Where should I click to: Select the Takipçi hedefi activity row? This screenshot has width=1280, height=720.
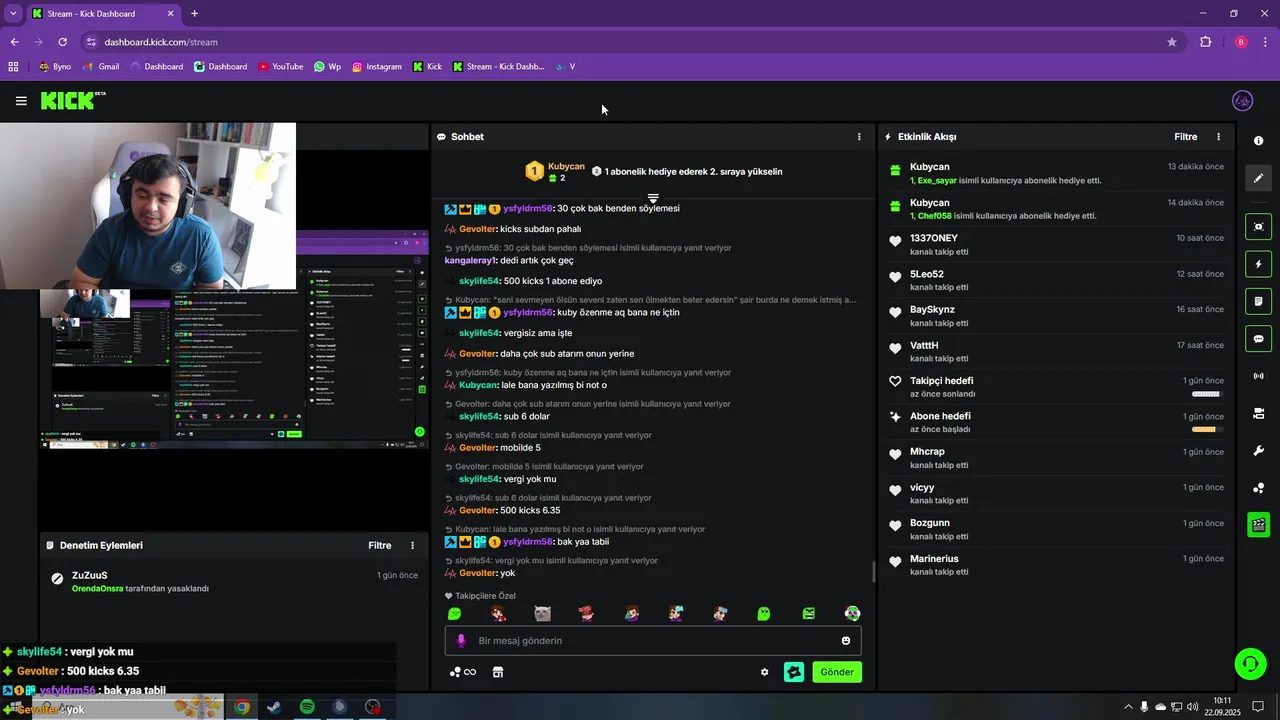click(x=1057, y=386)
